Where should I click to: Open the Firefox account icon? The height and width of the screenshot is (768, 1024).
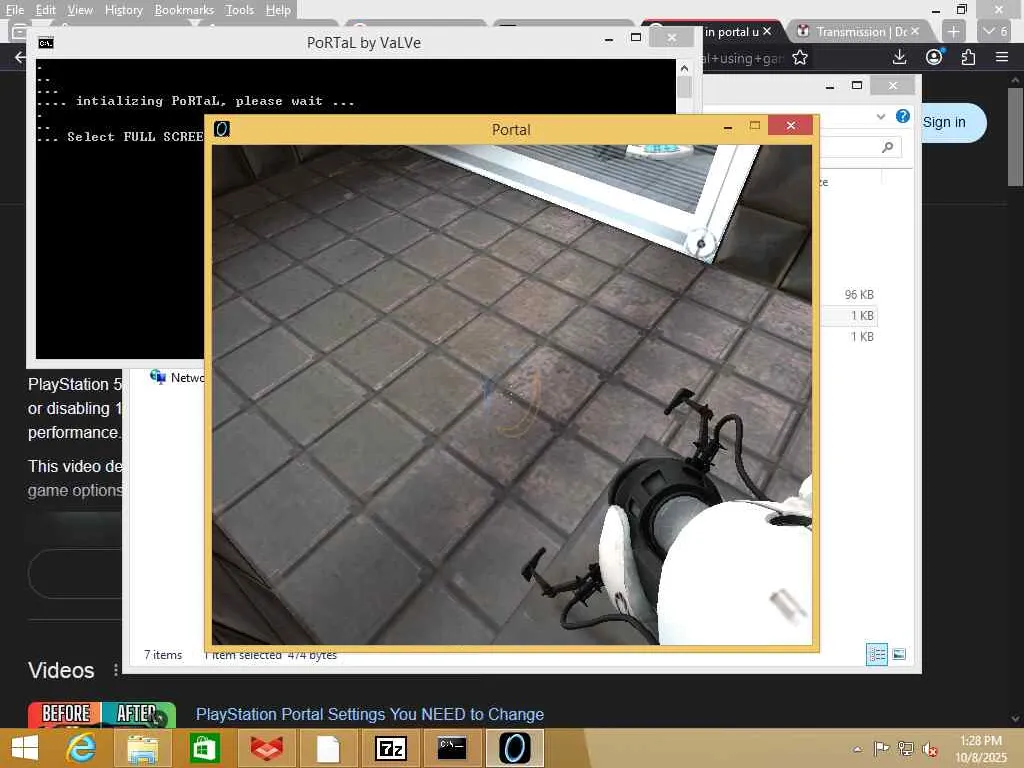click(x=934, y=57)
